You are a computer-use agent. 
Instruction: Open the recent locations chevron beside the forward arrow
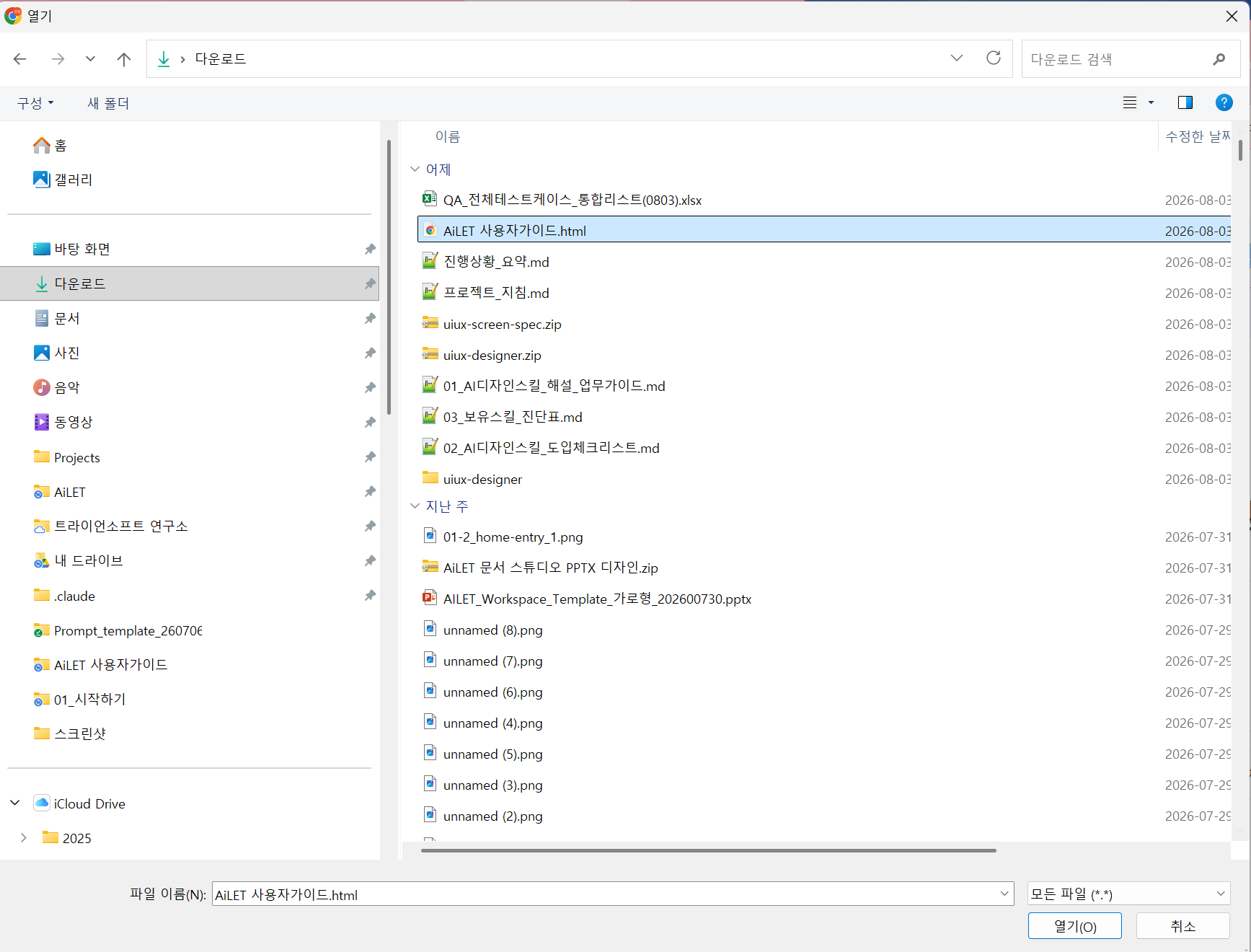pos(90,59)
